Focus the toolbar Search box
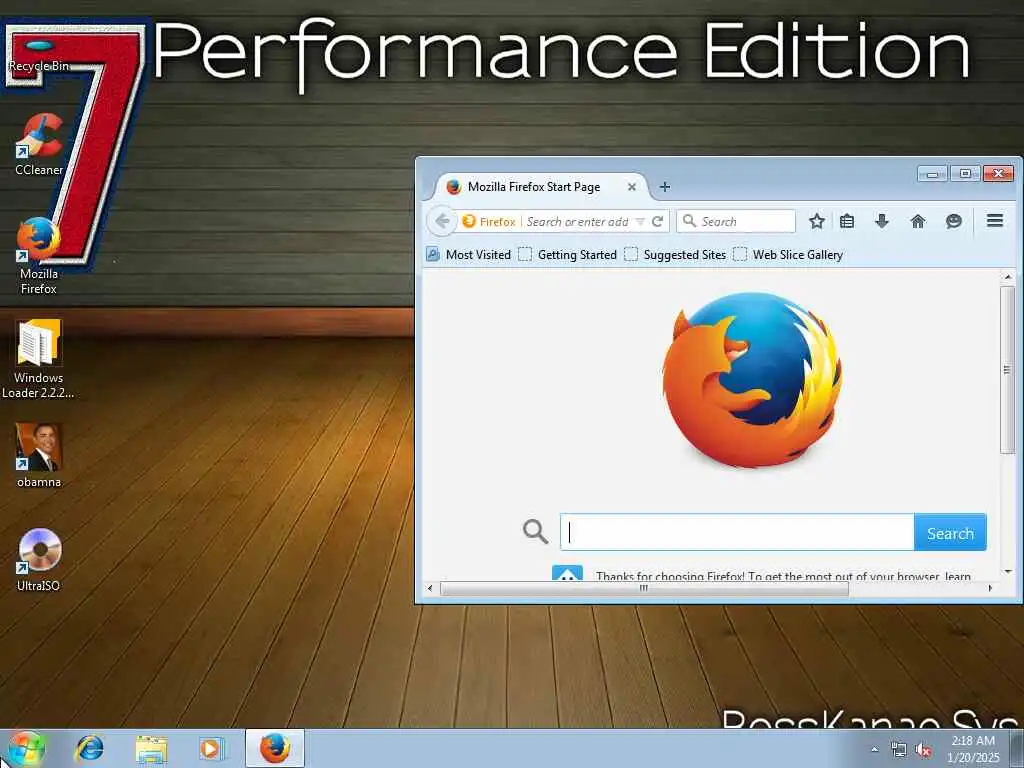Viewport: 1024px width, 768px height. (736, 221)
